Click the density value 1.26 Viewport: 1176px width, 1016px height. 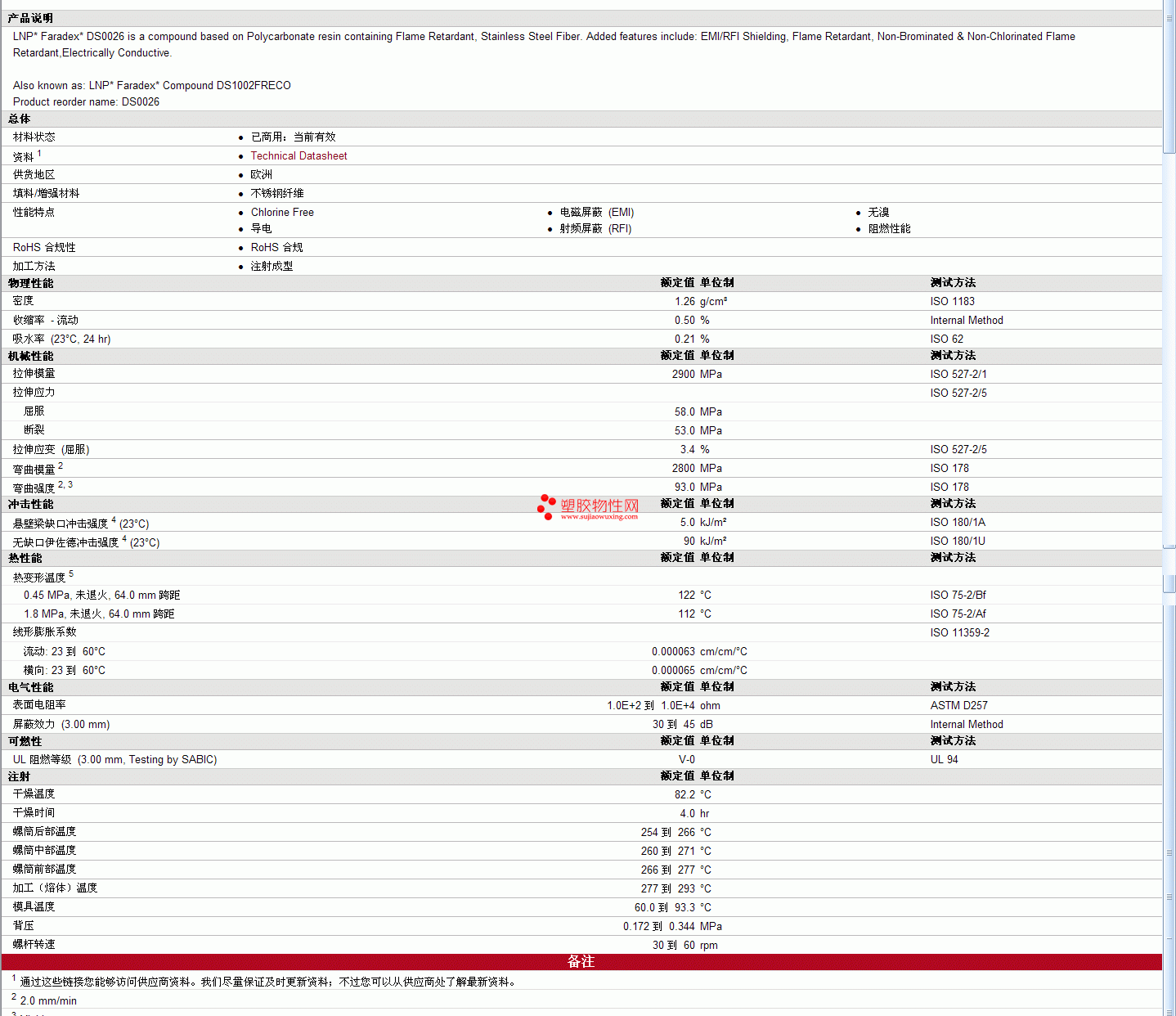coord(685,301)
